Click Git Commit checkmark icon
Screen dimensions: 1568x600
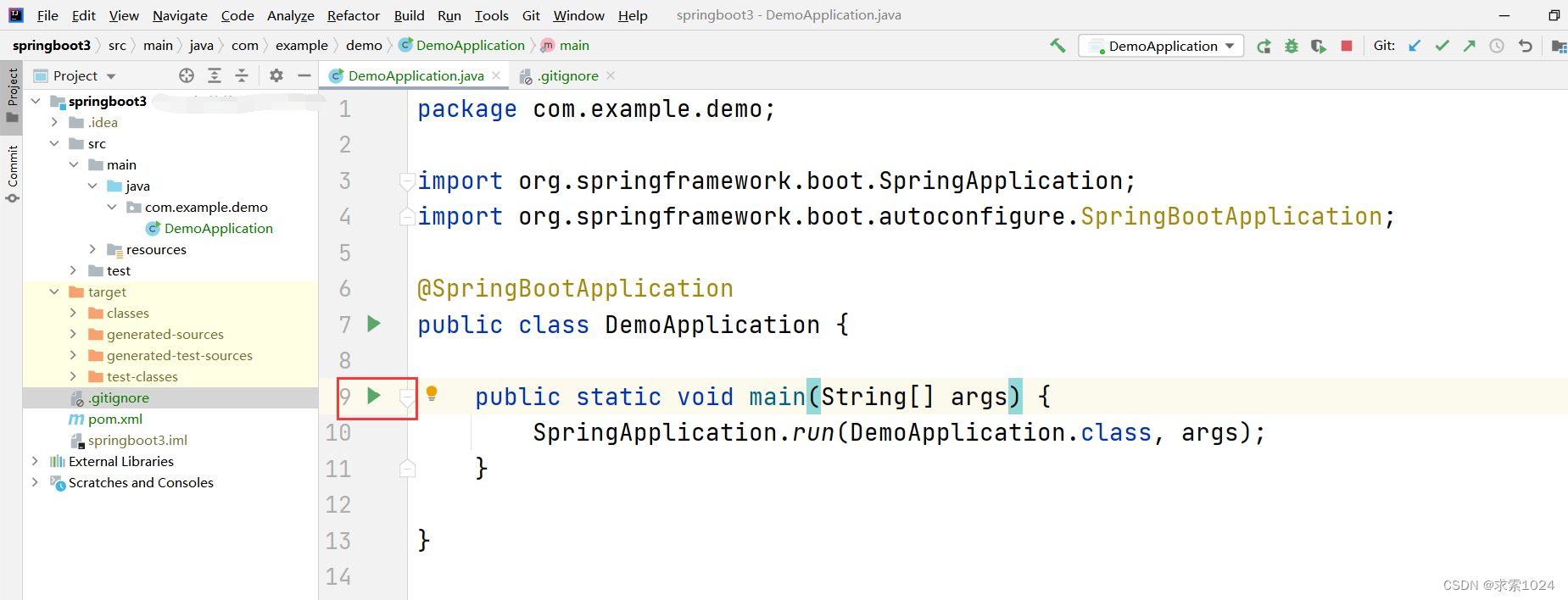click(1442, 46)
